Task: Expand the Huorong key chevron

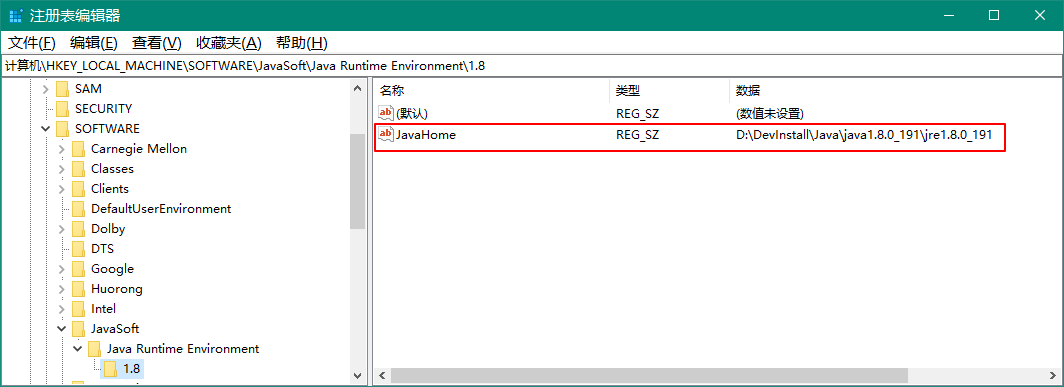Action: click(62, 289)
